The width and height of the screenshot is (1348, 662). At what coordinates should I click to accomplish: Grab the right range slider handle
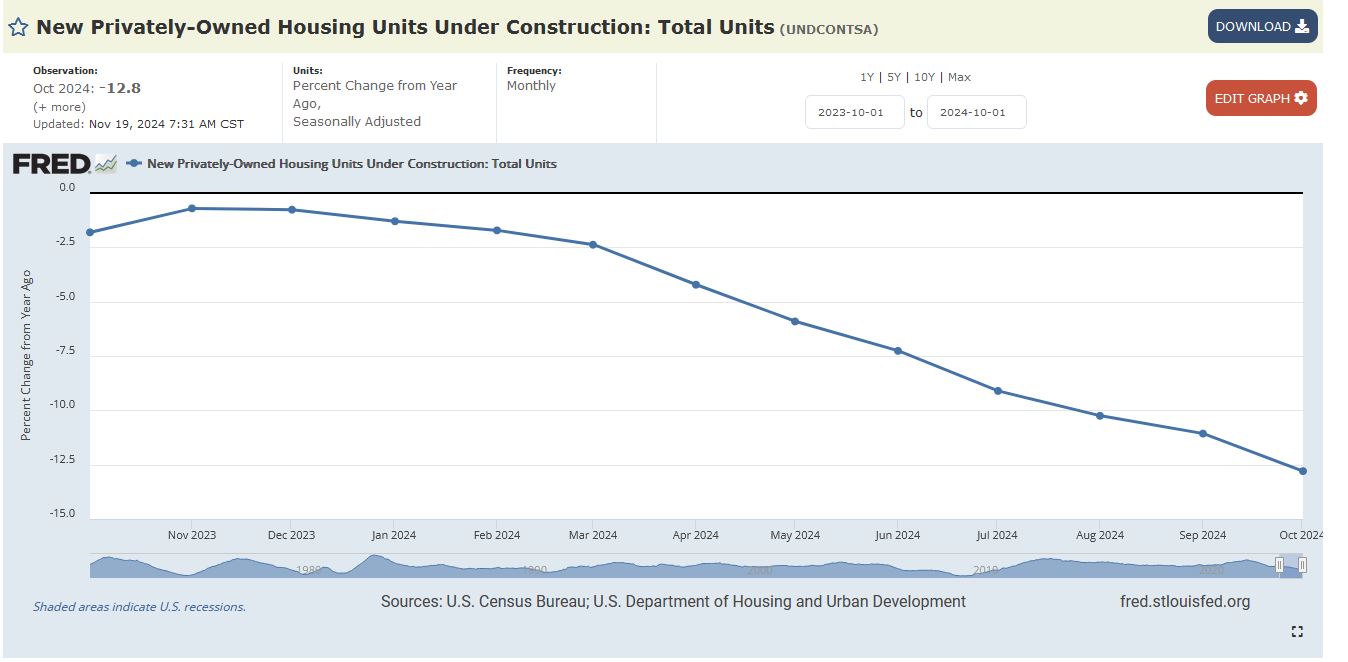point(1302,565)
